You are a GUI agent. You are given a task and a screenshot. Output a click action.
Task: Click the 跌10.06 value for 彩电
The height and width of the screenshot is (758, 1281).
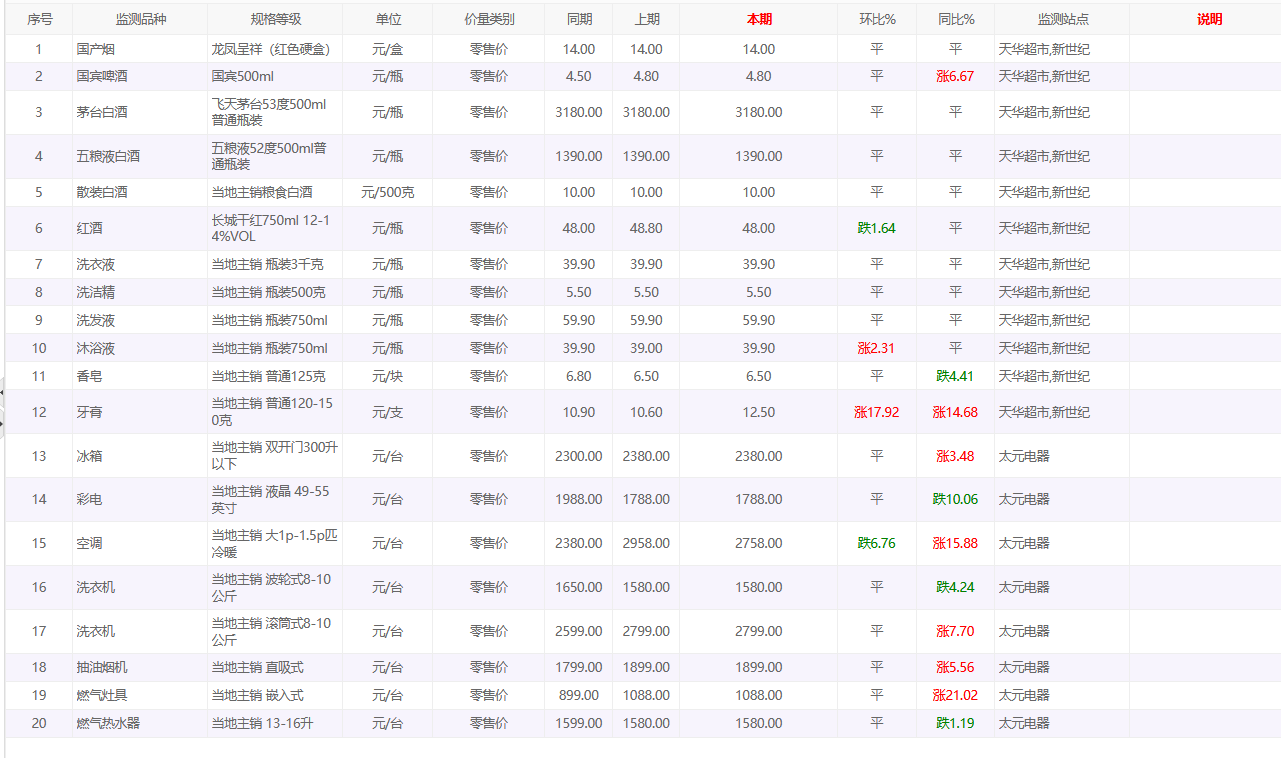[955, 499]
